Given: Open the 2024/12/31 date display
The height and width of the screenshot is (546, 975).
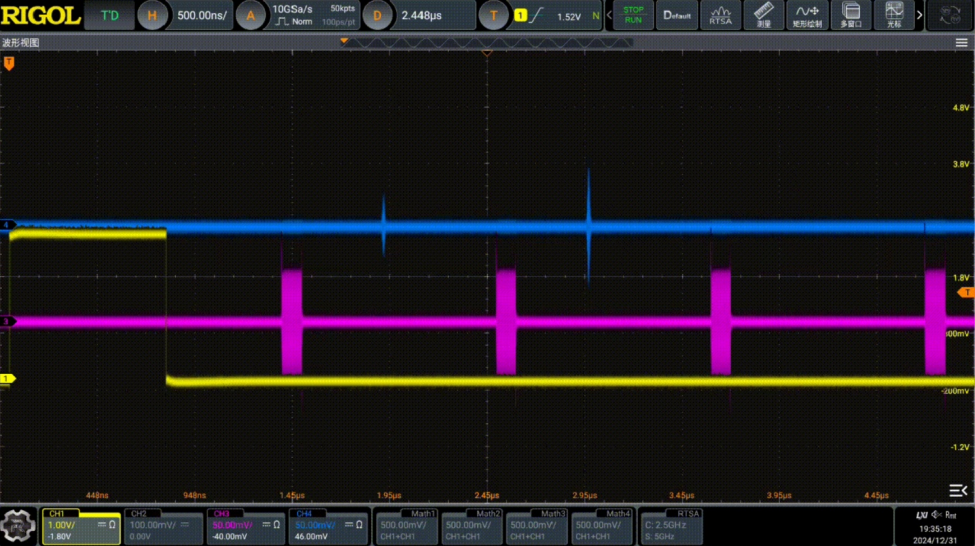Looking at the screenshot, I should click(935, 540).
